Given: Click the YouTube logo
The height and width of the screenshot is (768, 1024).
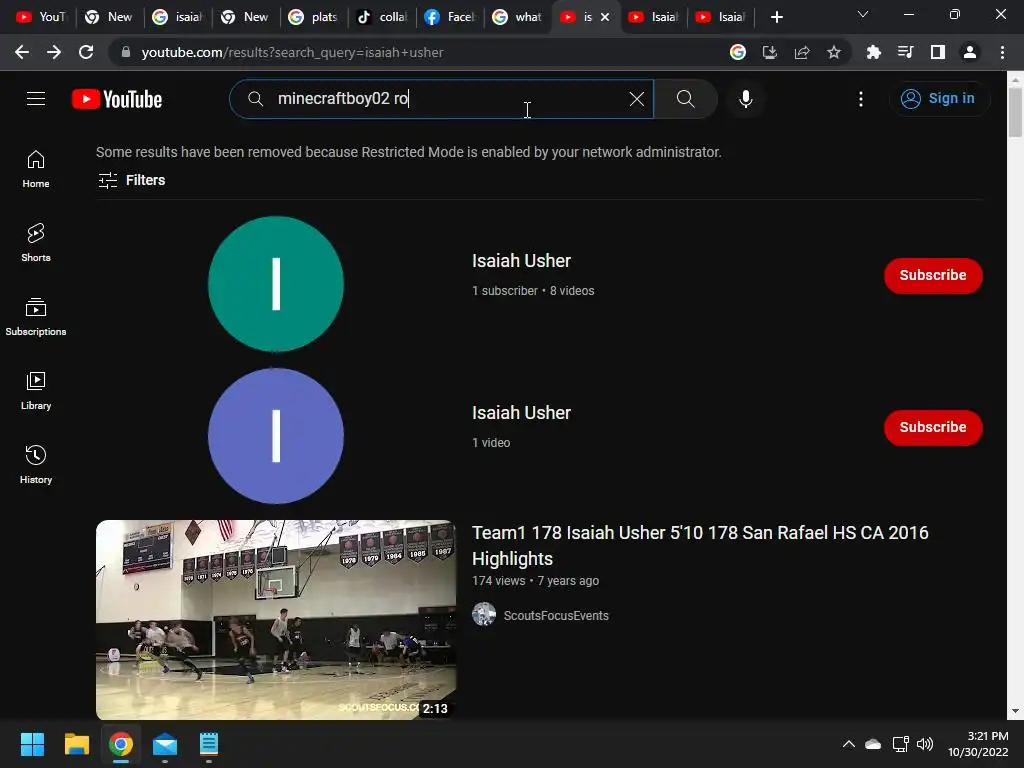Looking at the screenshot, I should coord(117,99).
